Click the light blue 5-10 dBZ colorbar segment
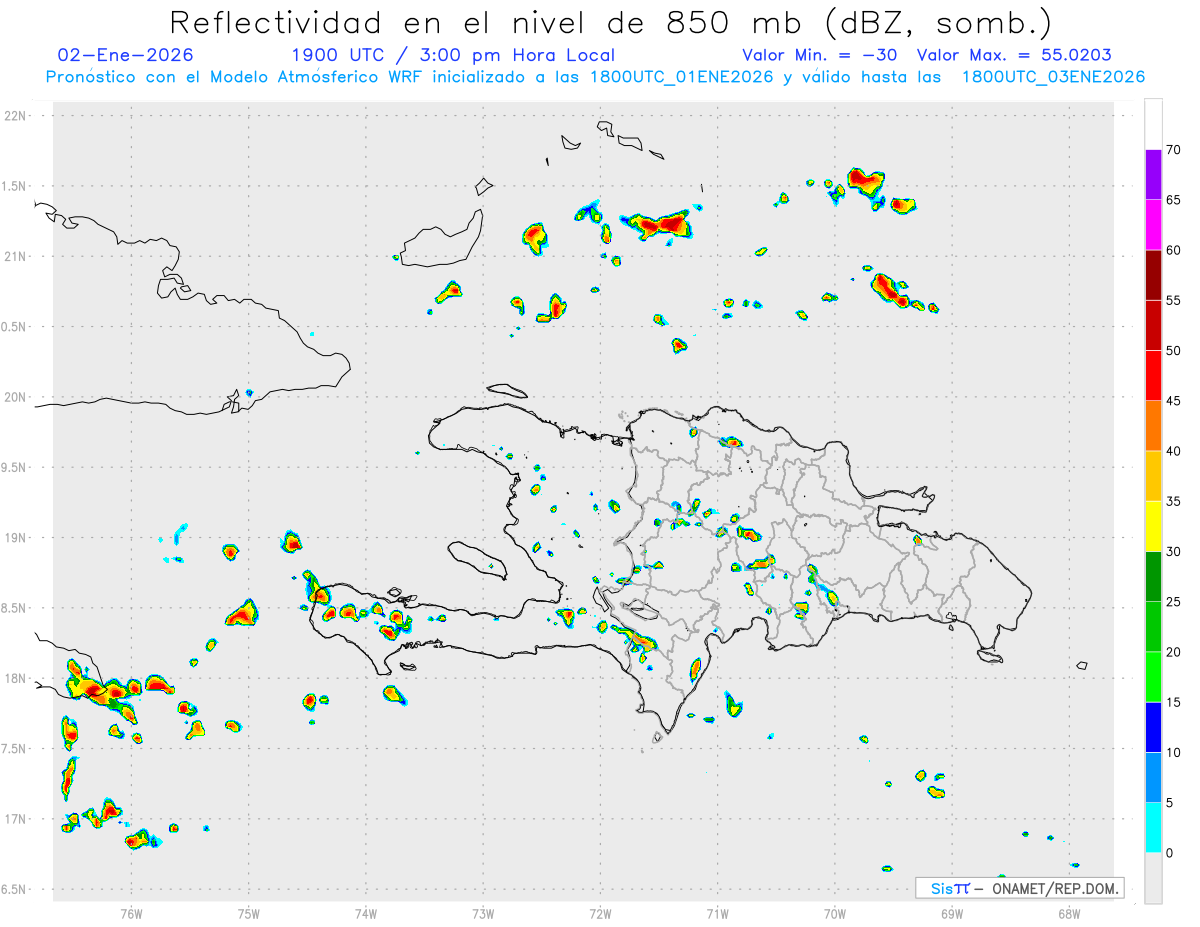Viewport: 1200px width, 927px height. tap(1153, 777)
